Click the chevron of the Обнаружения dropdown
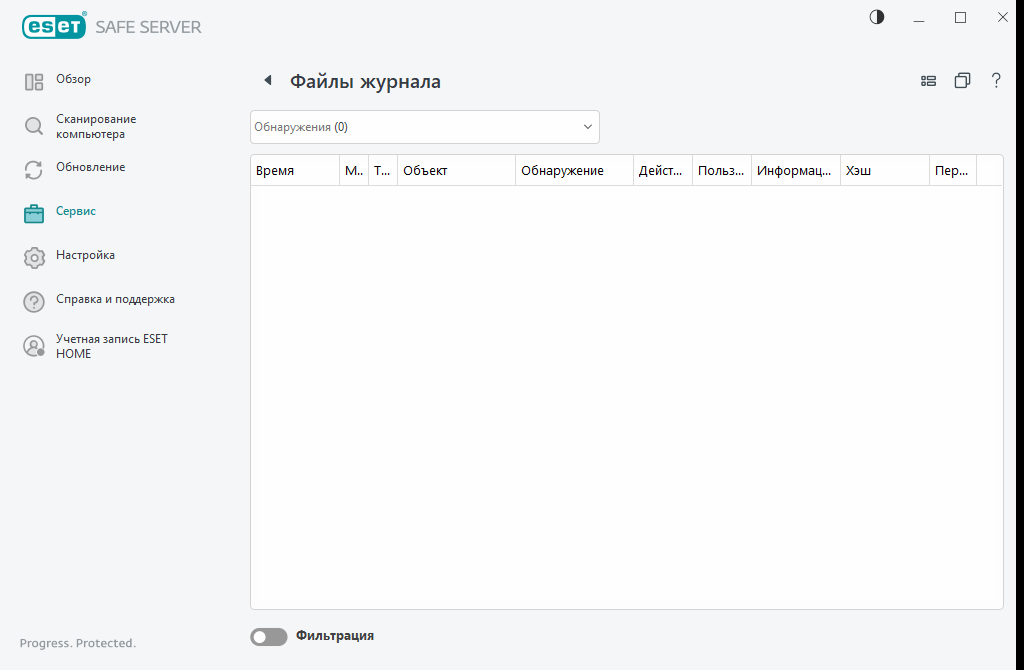Viewport: 1024px width, 670px height. click(x=588, y=127)
